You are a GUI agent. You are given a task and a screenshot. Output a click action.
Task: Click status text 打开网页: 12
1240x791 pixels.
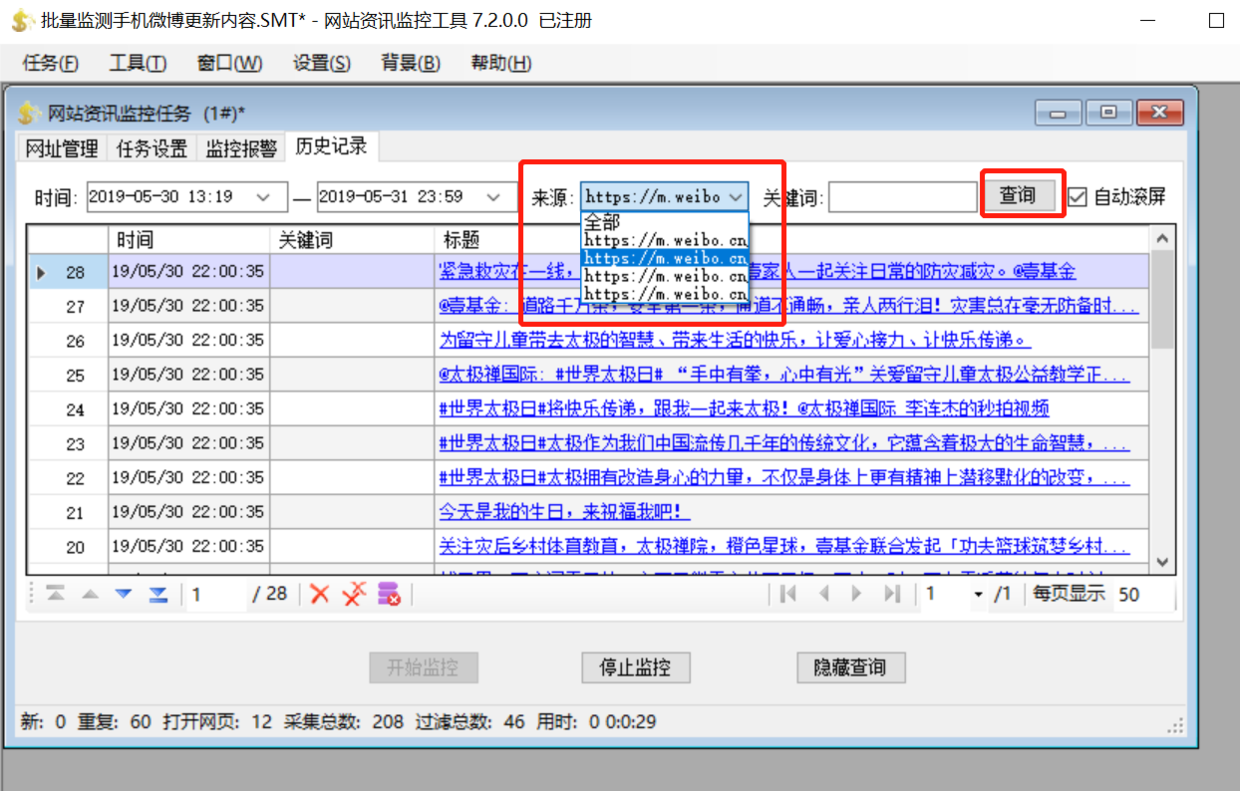[x=216, y=721]
